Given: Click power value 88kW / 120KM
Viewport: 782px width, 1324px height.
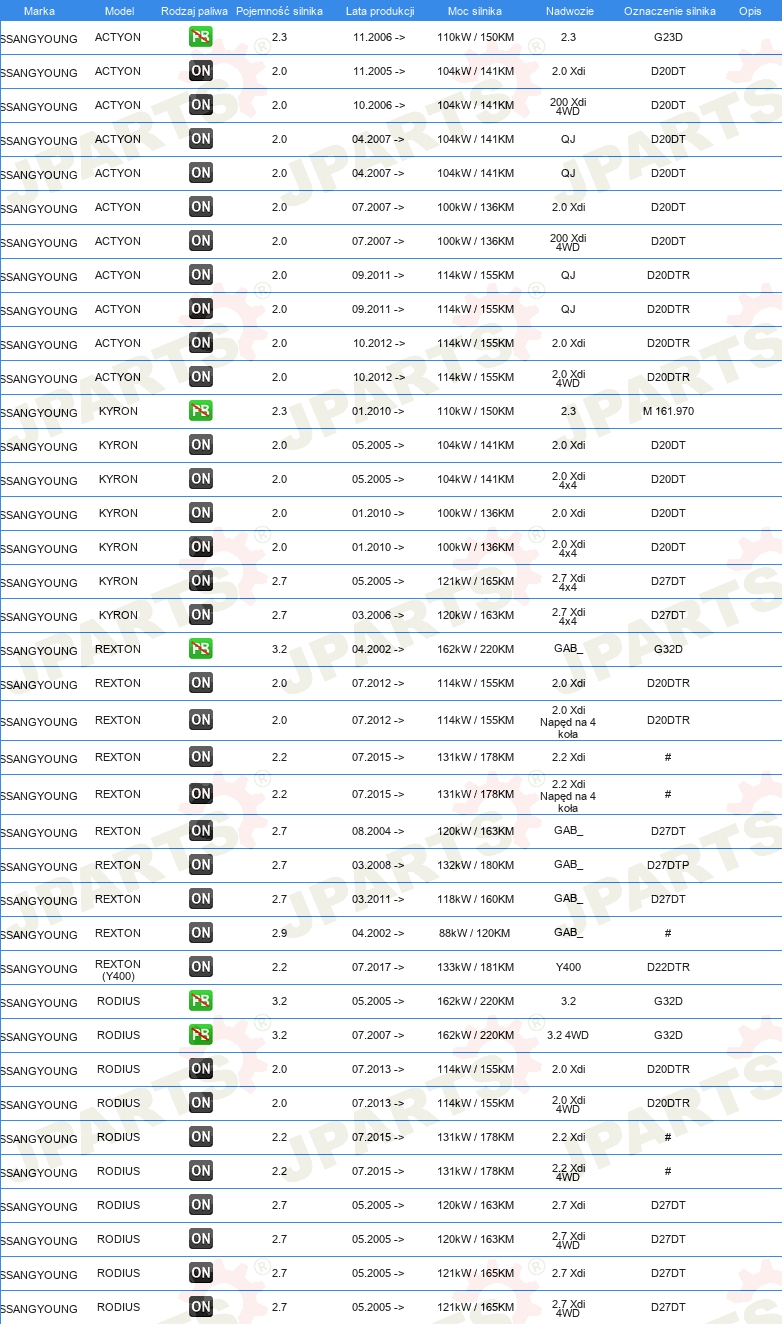Looking at the screenshot, I should coord(475,933).
